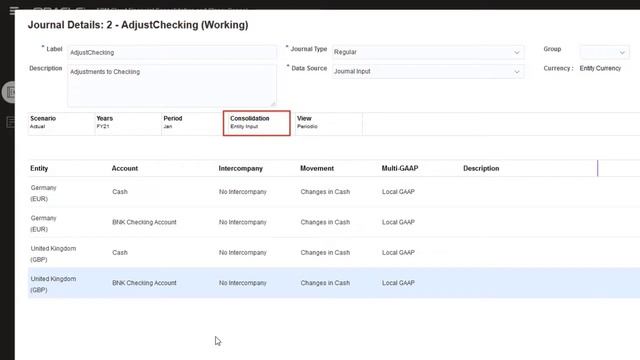Click No Intercompany in Germany BNK Checking row
Screen dimensions: 640x360
tap(243, 222)
